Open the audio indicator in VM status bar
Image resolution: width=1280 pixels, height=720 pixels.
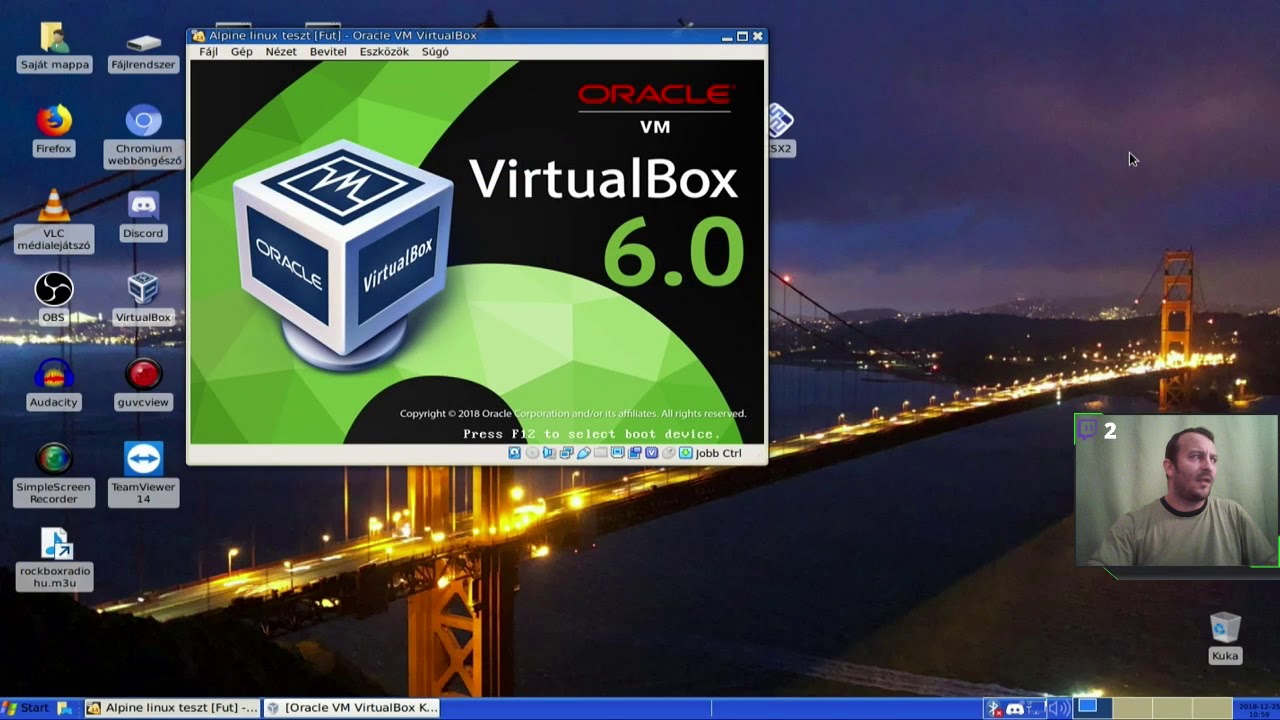(549, 453)
